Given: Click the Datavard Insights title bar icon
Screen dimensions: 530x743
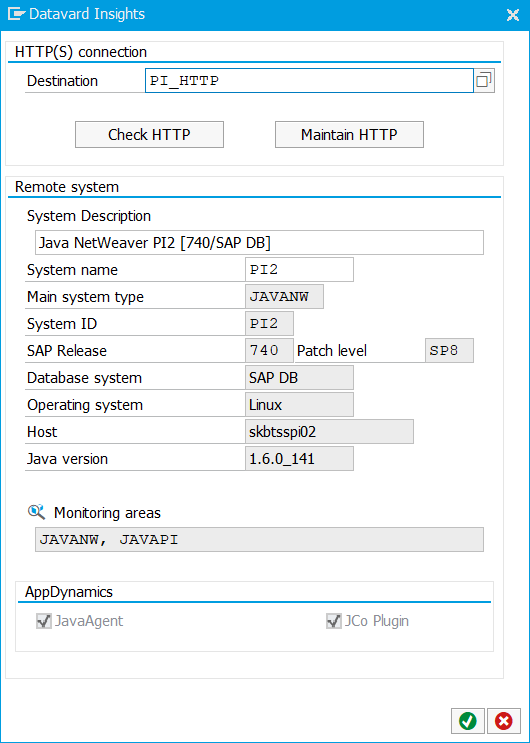Looking at the screenshot, I should [x=16, y=14].
